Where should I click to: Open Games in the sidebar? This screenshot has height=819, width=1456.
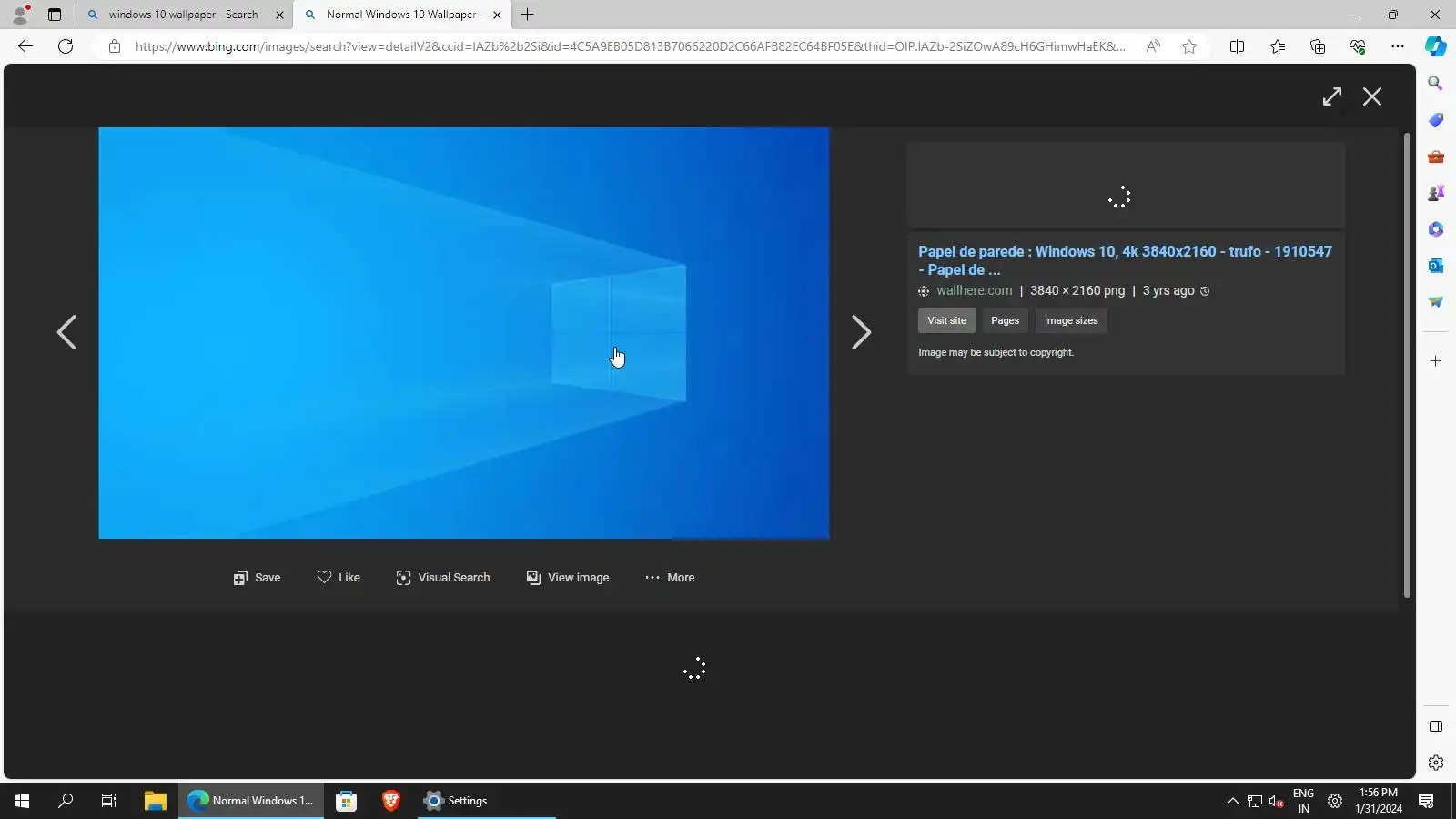(1436, 193)
